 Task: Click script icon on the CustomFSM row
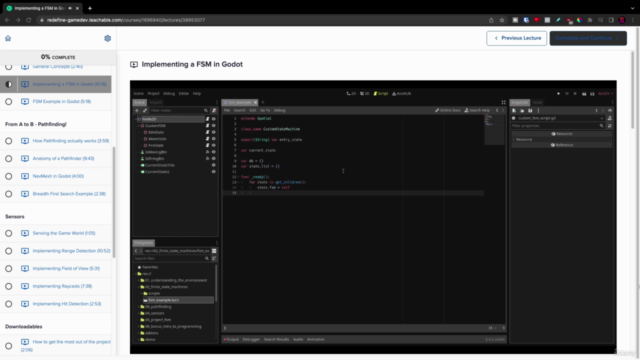207,126
